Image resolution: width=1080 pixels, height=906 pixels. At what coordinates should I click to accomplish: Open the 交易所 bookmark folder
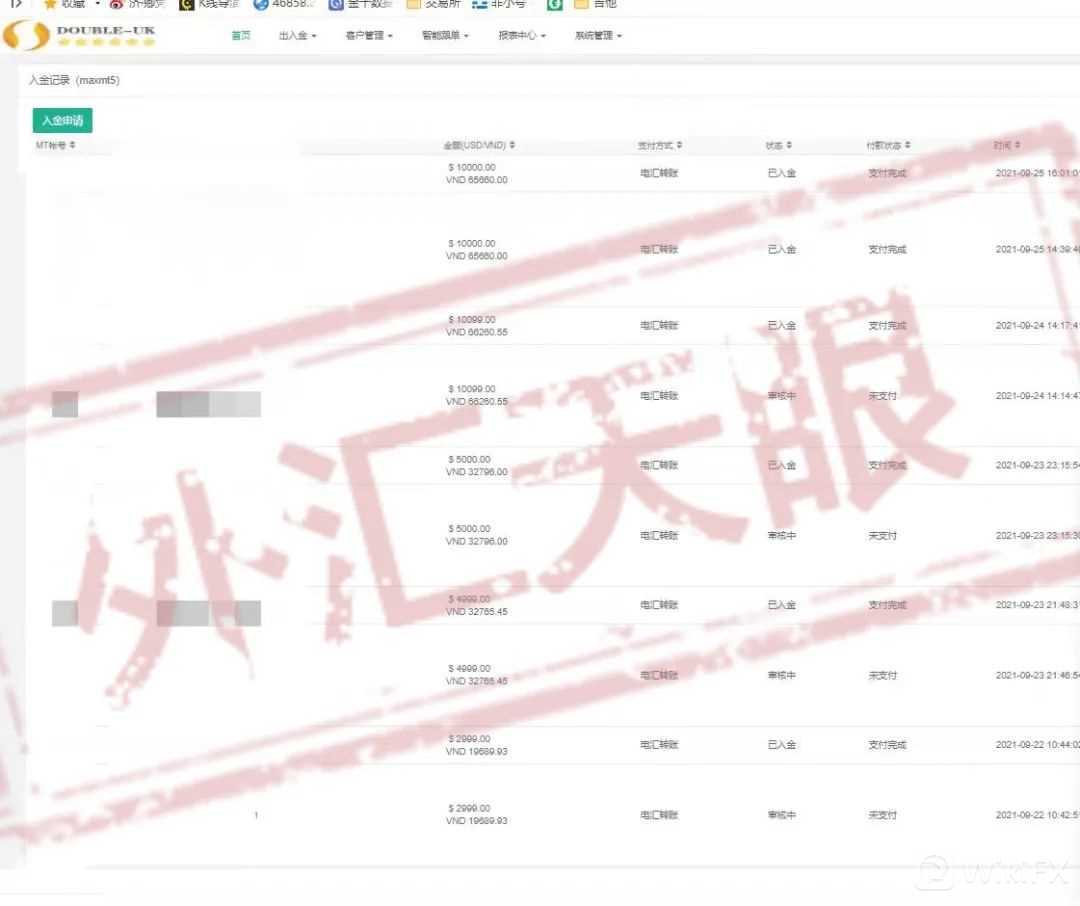pos(433,4)
